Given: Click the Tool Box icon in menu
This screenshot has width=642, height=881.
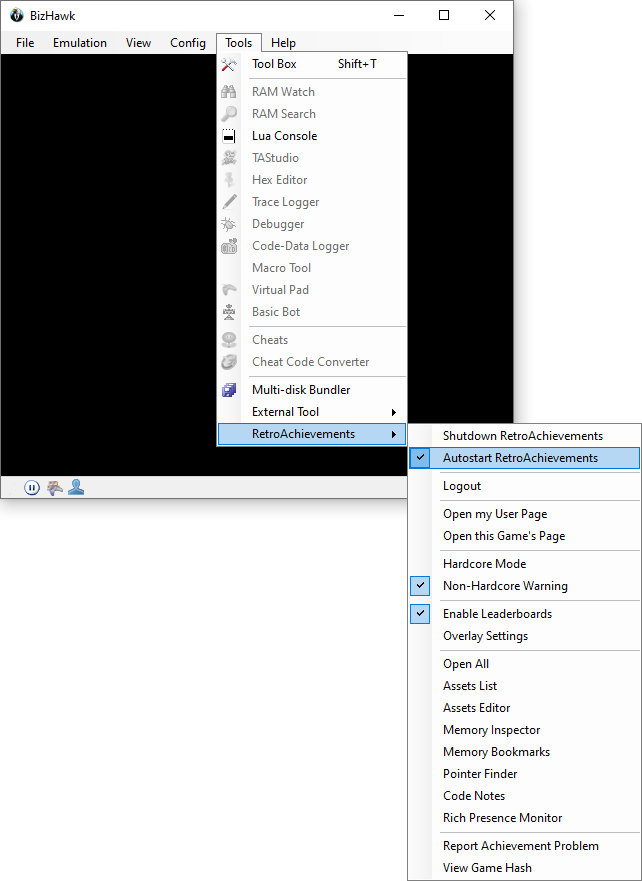Looking at the screenshot, I should (x=229, y=64).
